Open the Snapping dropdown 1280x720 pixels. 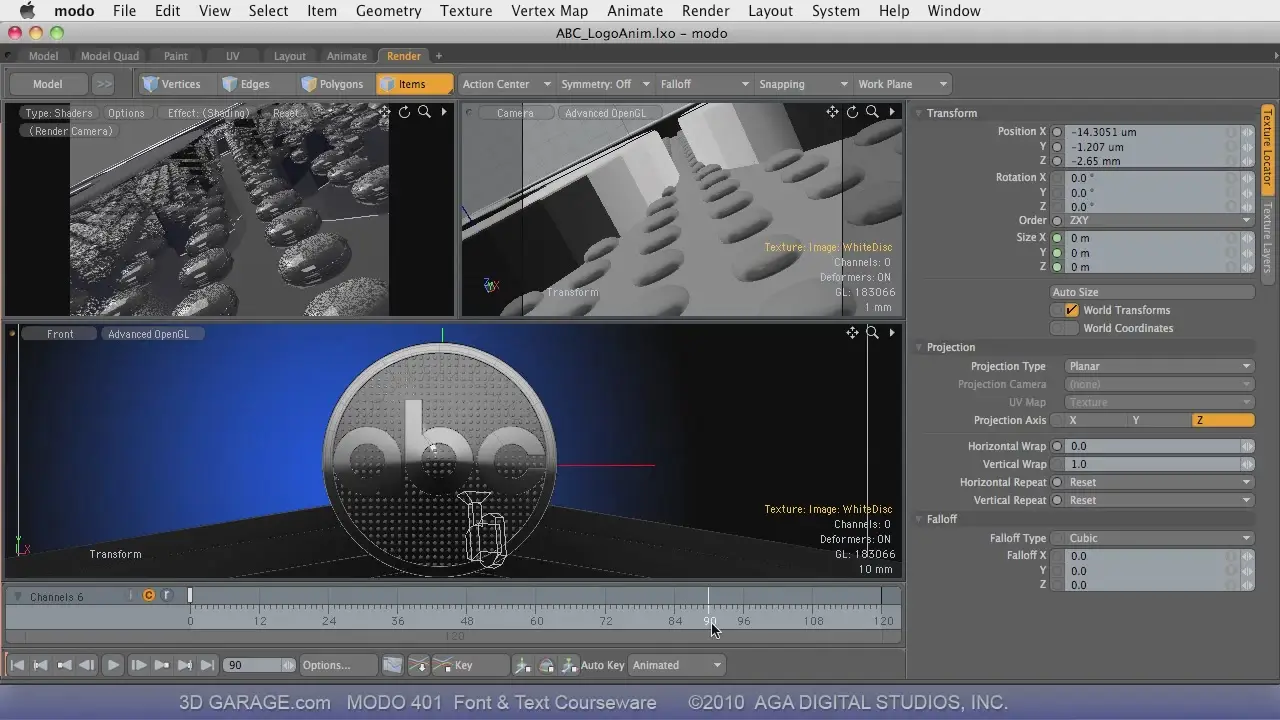[803, 84]
